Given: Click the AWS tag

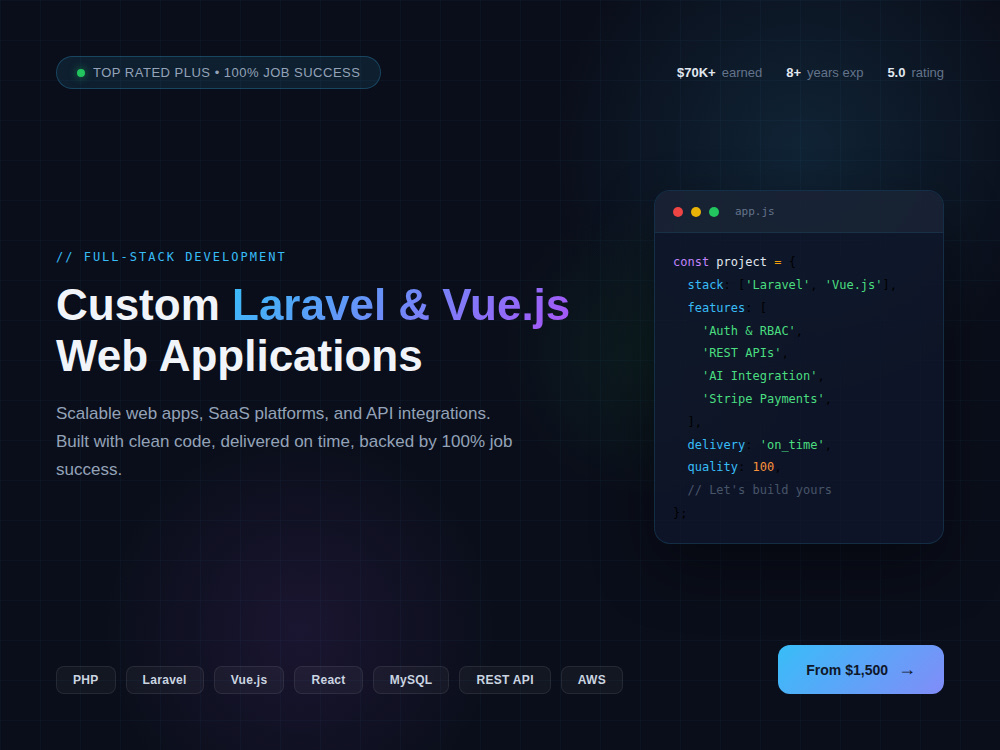Looking at the screenshot, I should pos(591,680).
